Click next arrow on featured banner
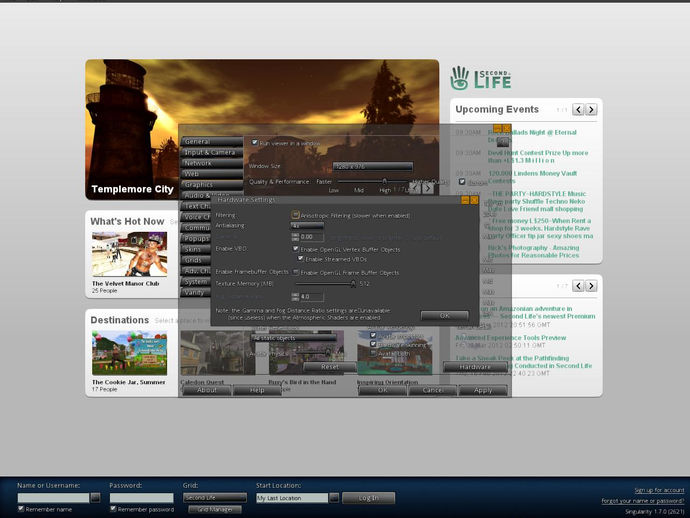 [x=428, y=188]
